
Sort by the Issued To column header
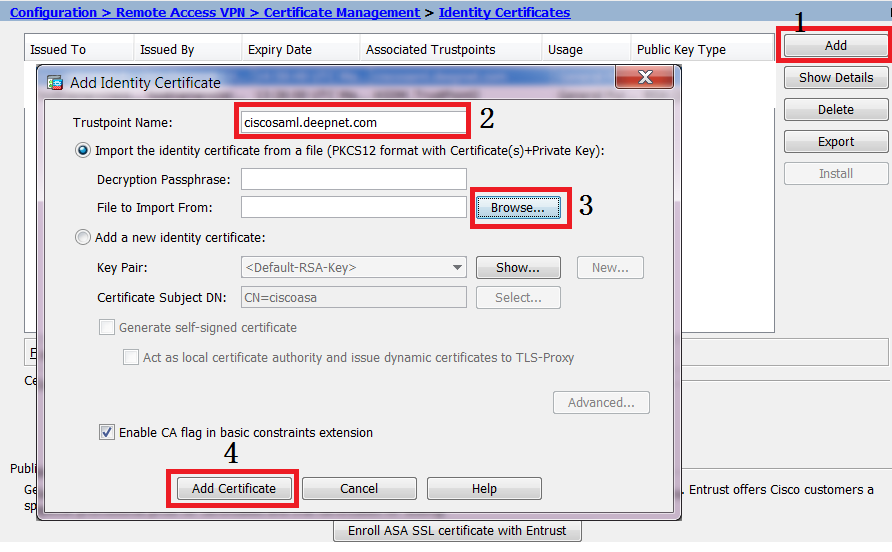click(x=79, y=50)
